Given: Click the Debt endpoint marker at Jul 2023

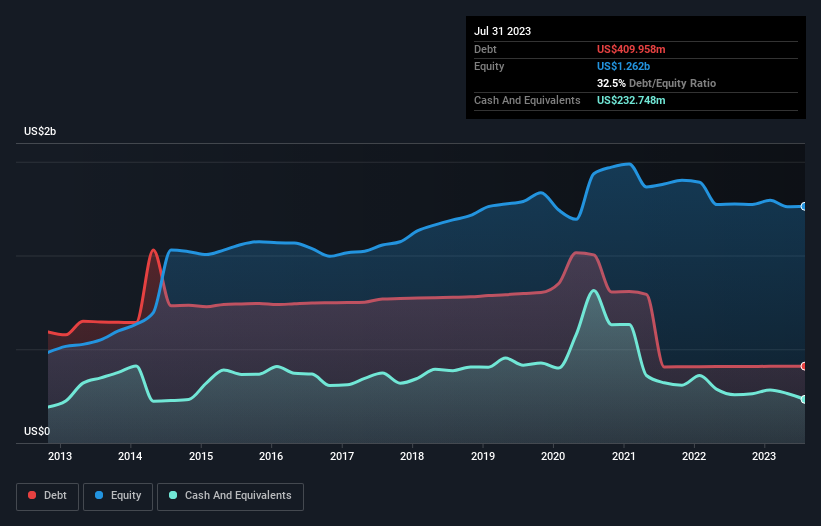Looking at the screenshot, I should pos(804,366).
